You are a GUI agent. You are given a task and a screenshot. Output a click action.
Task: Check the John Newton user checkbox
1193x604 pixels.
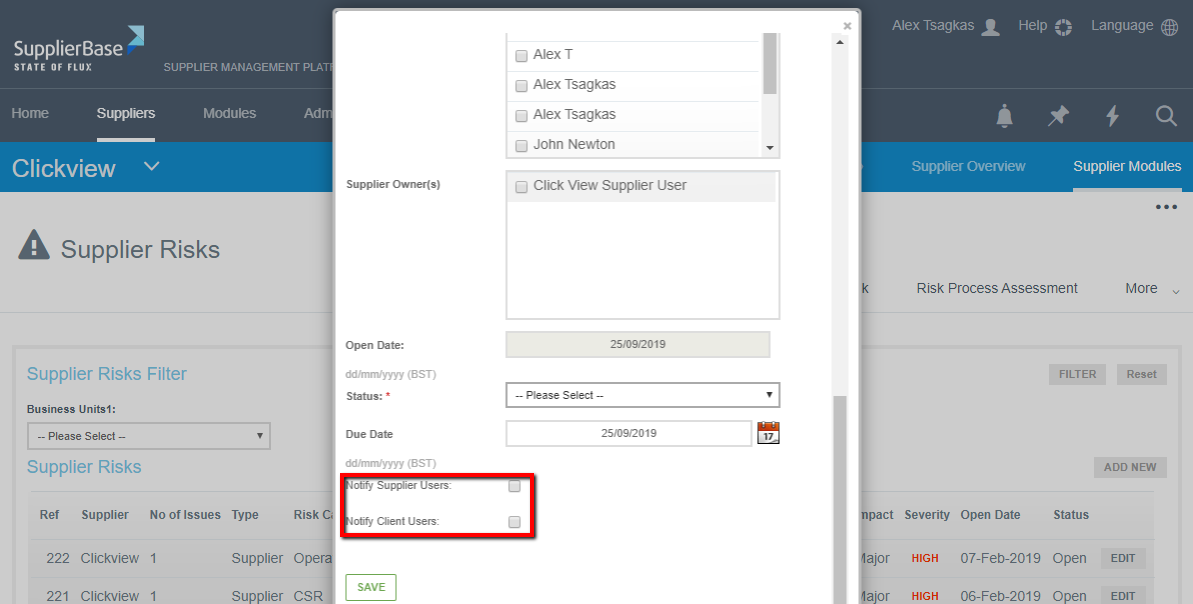point(521,146)
